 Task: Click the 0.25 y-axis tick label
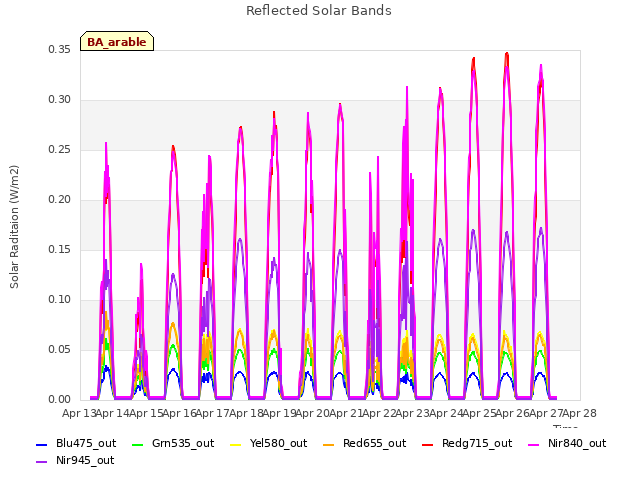tap(60, 149)
